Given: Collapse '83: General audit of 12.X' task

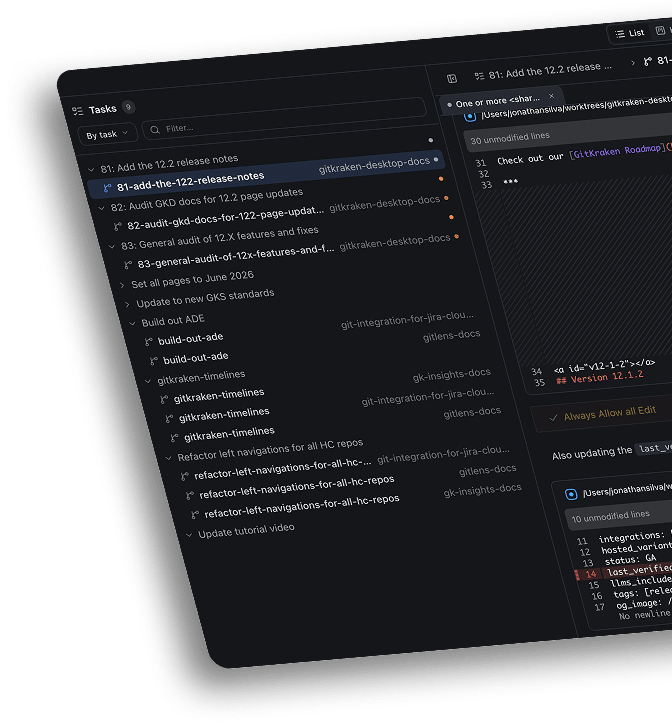Looking at the screenshot, I should [x=112, y=246].
